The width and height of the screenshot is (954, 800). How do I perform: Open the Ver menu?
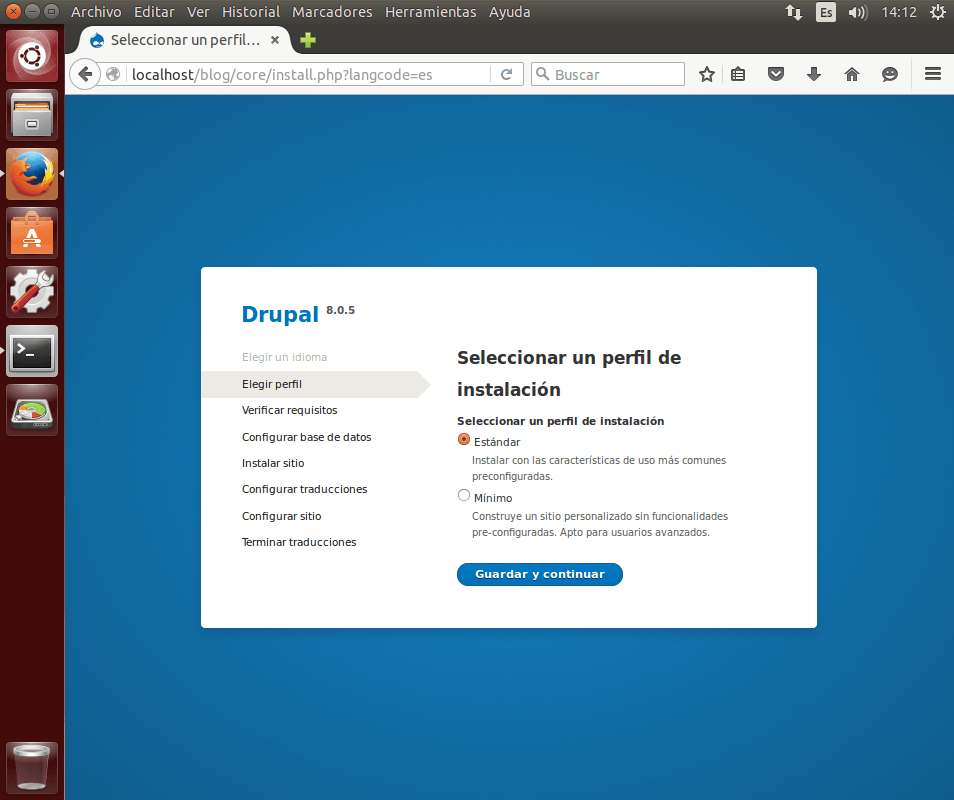[x=198, y=12]
